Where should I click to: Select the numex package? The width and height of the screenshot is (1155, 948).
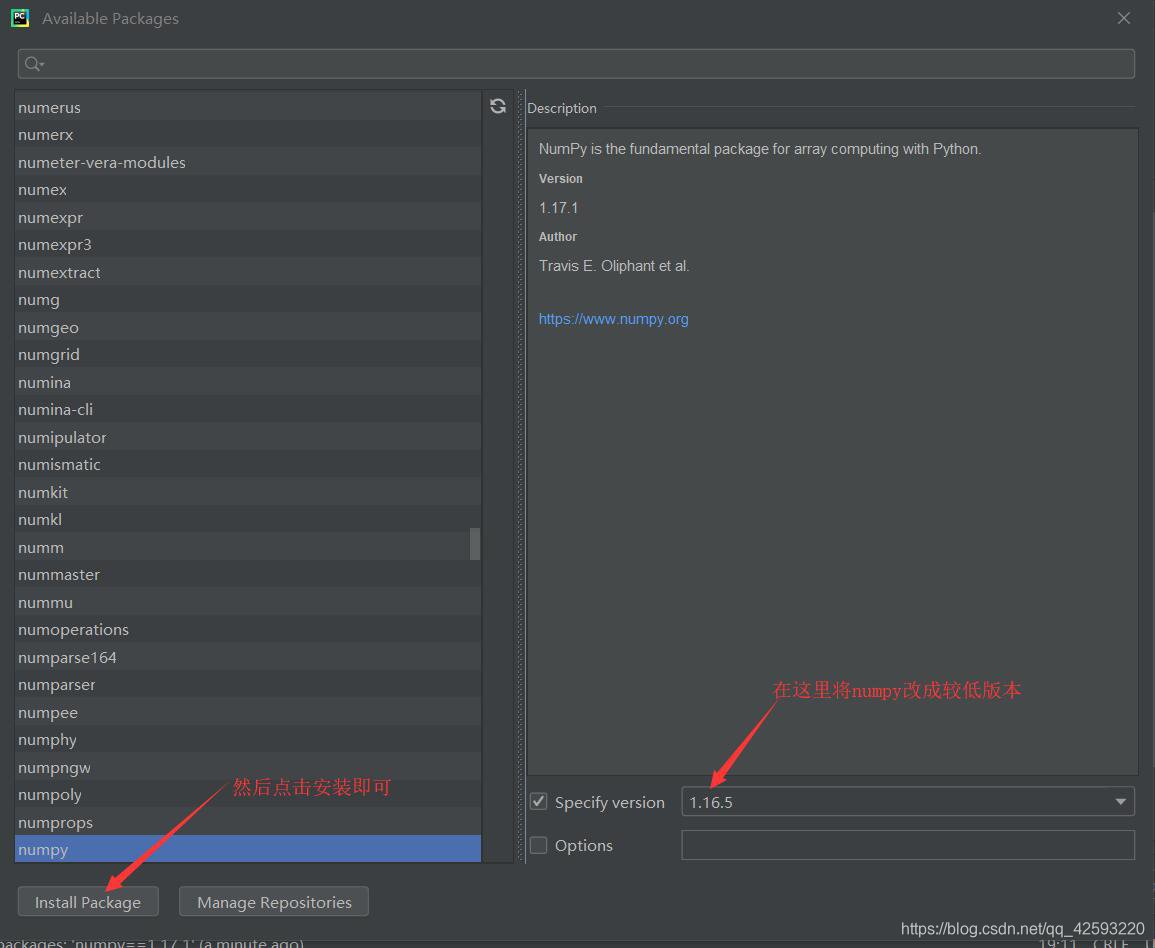[x=248, y=190]
